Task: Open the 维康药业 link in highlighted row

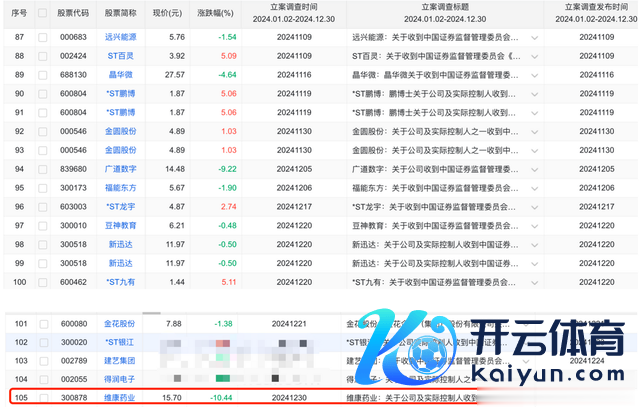Action: [121, 398]
